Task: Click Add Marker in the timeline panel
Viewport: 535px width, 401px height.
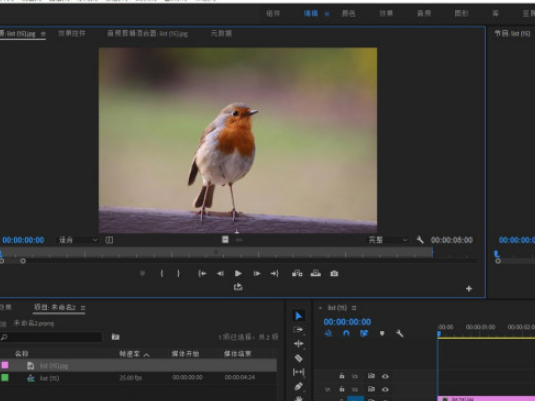Action: click(382, 333)
